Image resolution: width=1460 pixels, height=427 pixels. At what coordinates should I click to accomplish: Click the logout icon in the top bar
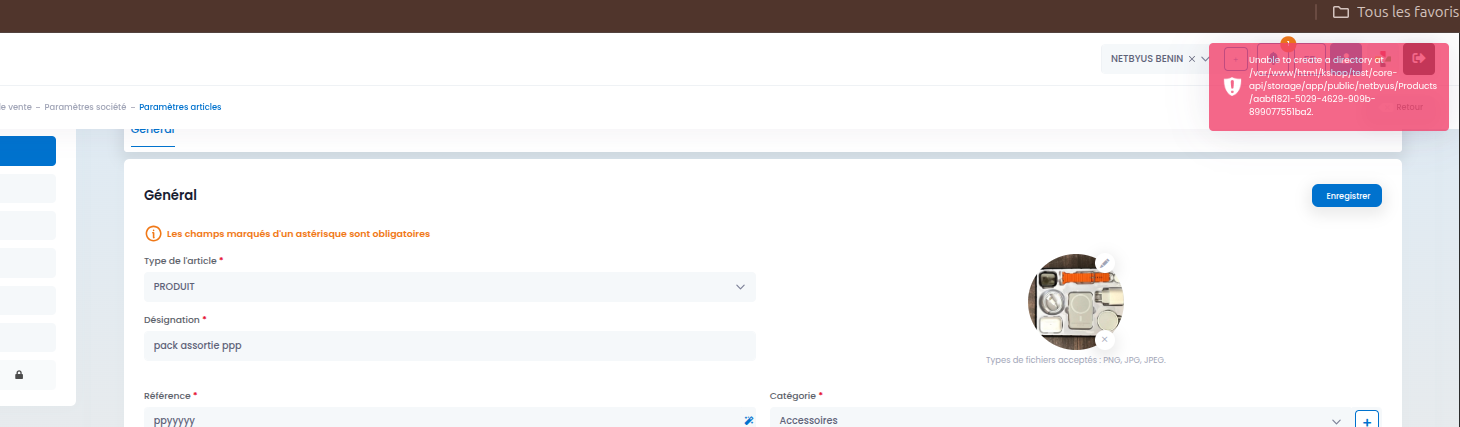(1418, 59)
